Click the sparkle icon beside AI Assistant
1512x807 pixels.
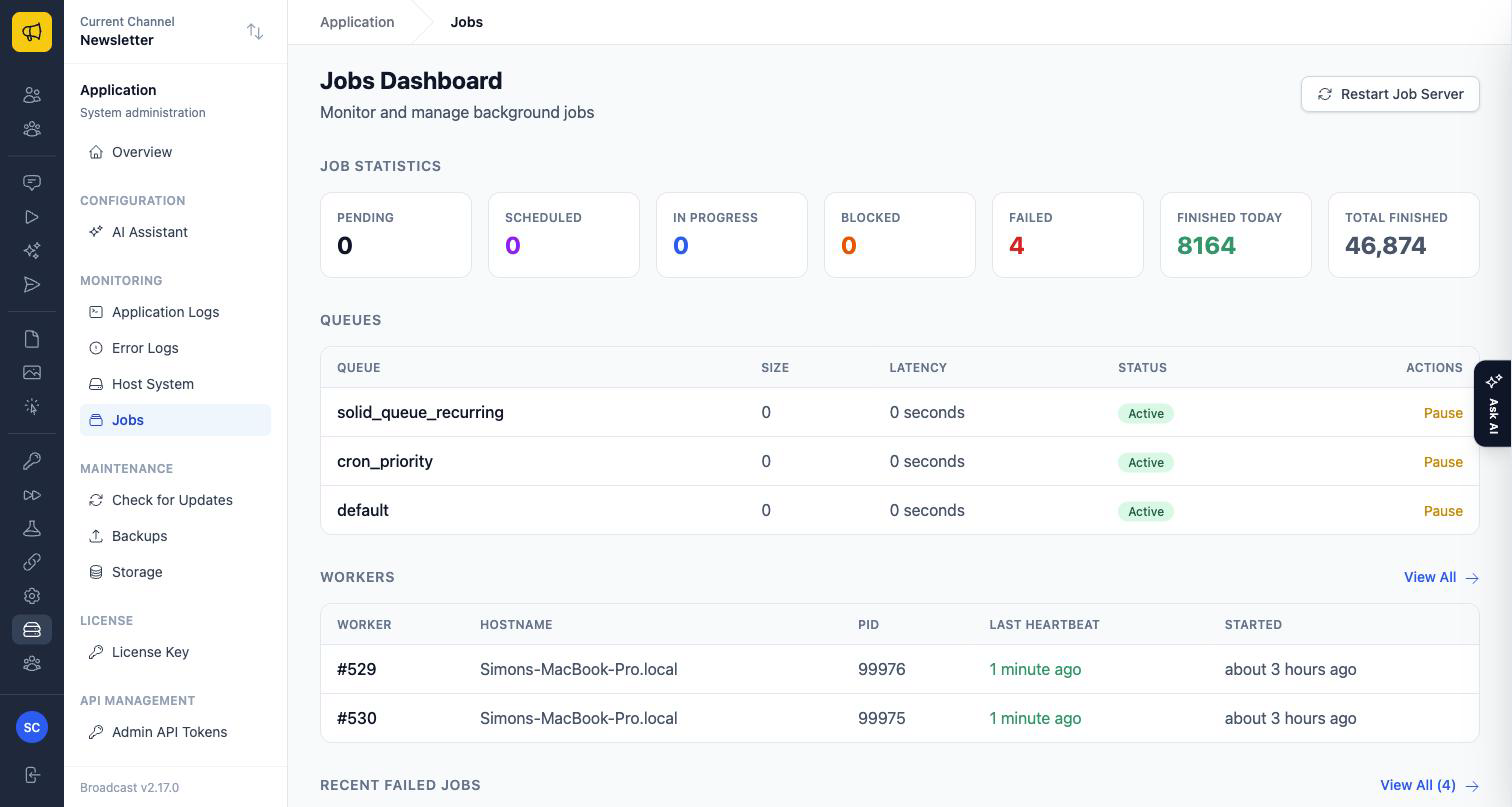tap(96, 232)
